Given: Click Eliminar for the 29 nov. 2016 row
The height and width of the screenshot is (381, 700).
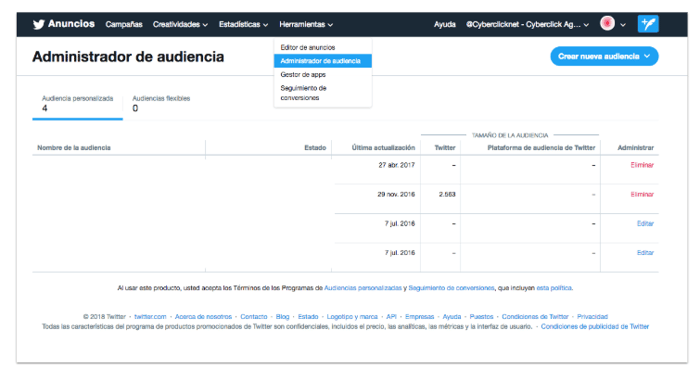Looking at the screenshot, I should click(642, 194).
